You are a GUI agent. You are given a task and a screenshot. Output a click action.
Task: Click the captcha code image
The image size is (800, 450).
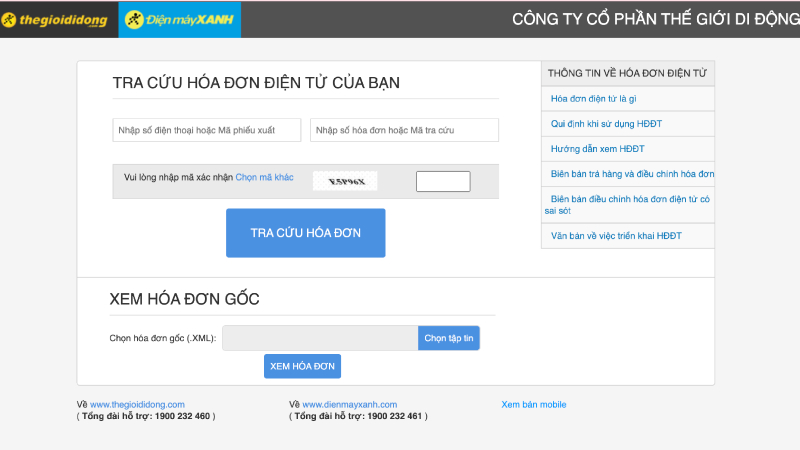coord(345,181)
